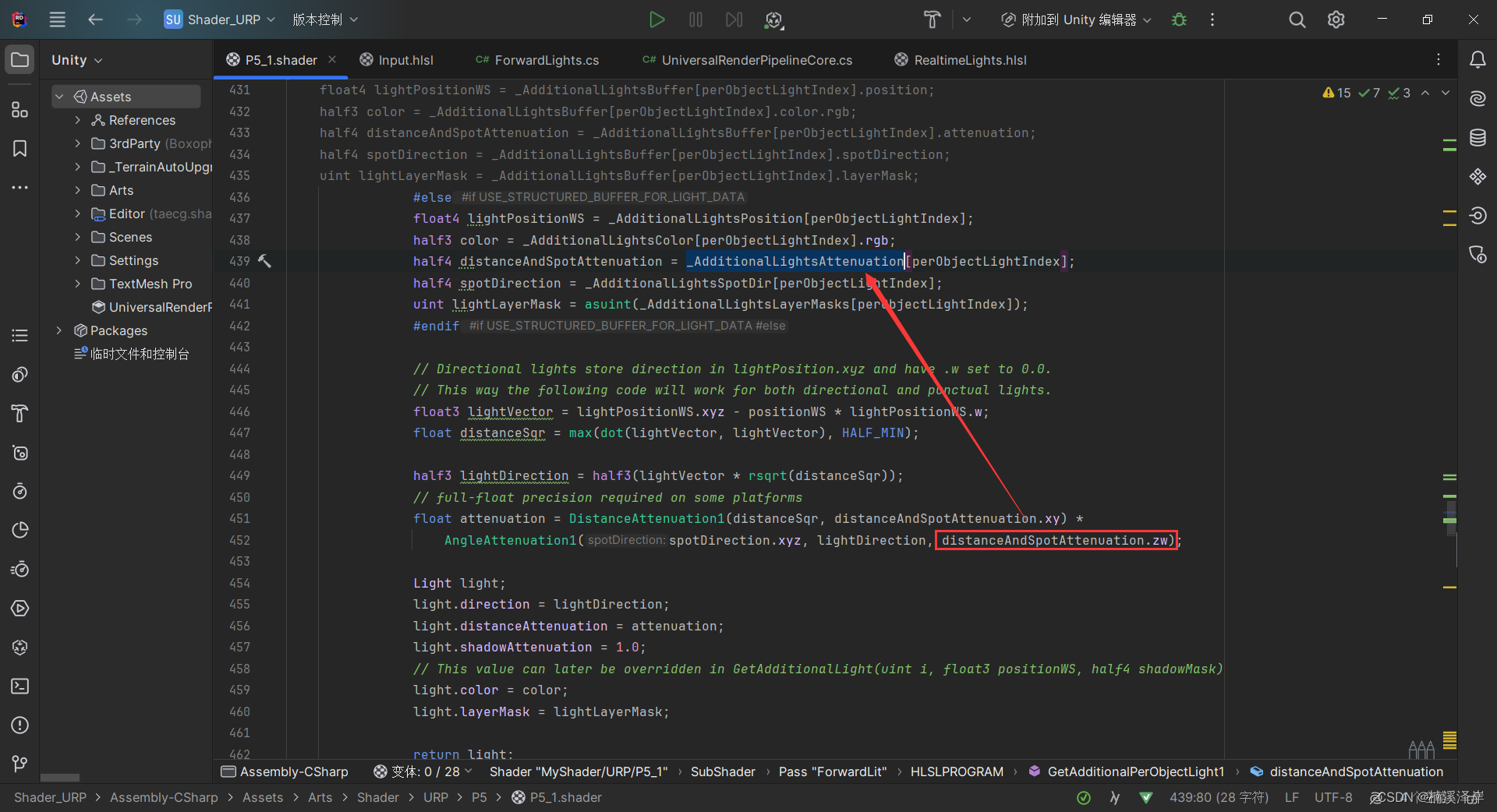Click the pause execution icon
Image resolution: width=1497 pixels, height=812 pixels.
(695, 19)
